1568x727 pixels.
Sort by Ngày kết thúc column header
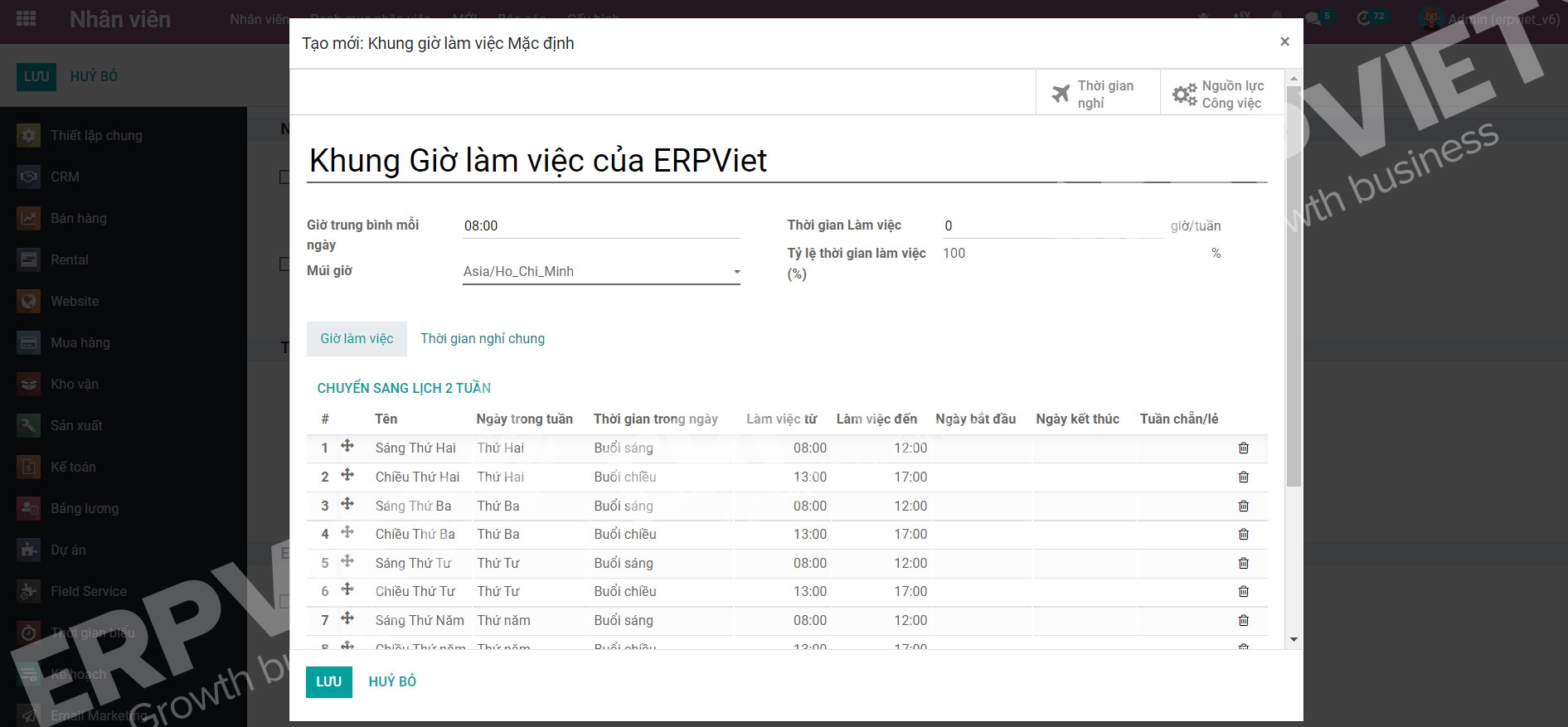[1077, 419]
